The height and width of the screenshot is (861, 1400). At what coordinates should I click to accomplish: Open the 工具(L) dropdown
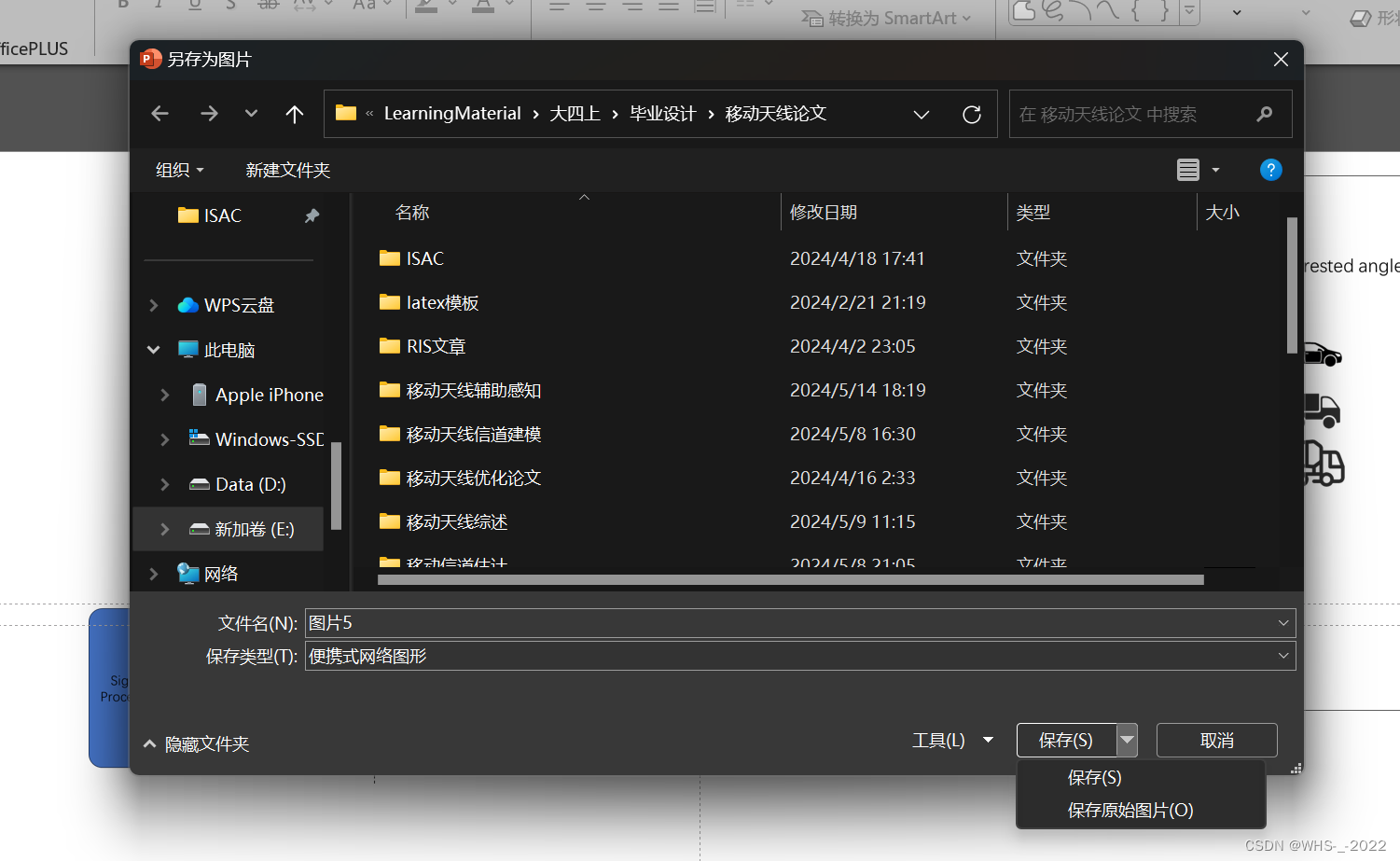[953, 740]
